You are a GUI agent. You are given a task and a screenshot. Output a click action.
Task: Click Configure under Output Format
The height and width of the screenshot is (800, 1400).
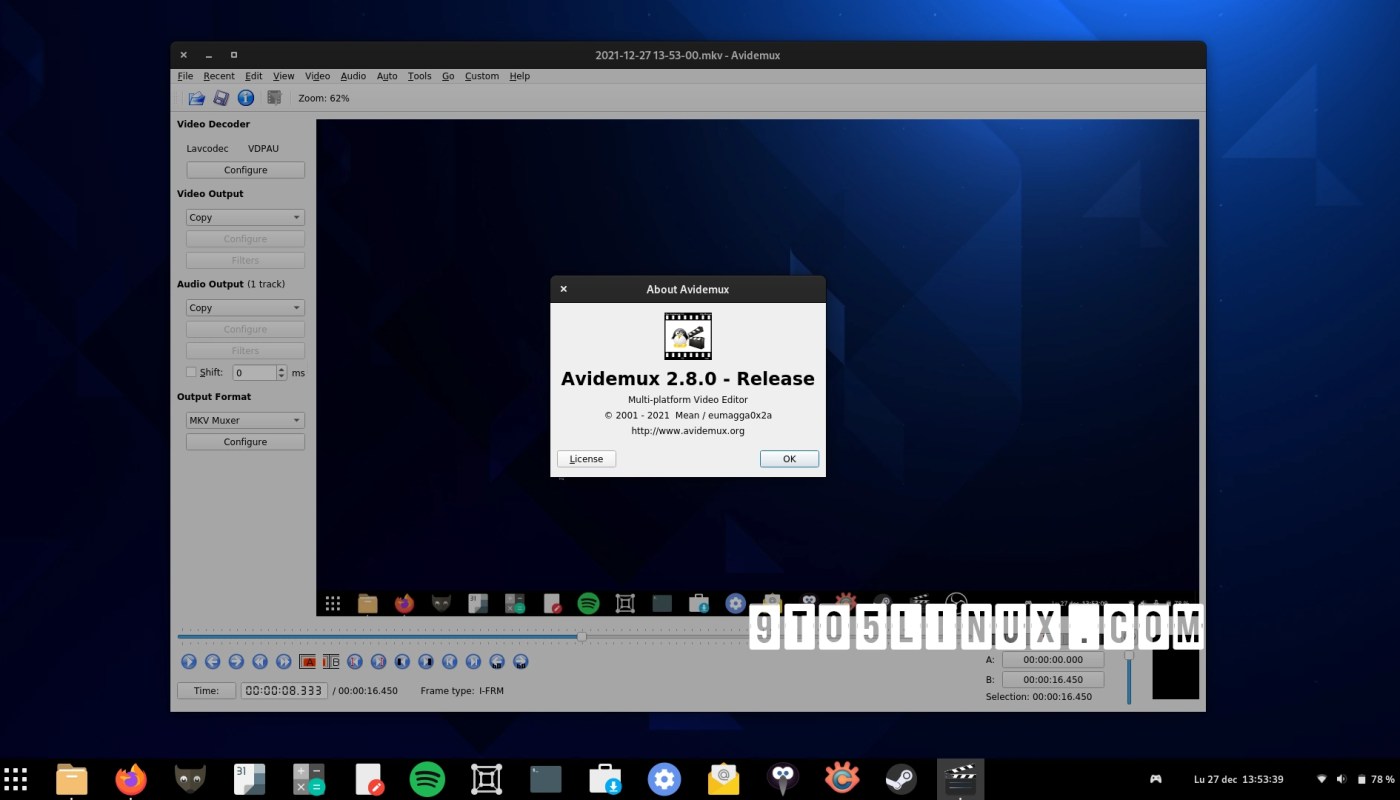pyautogui.click(x=245, y=442)
